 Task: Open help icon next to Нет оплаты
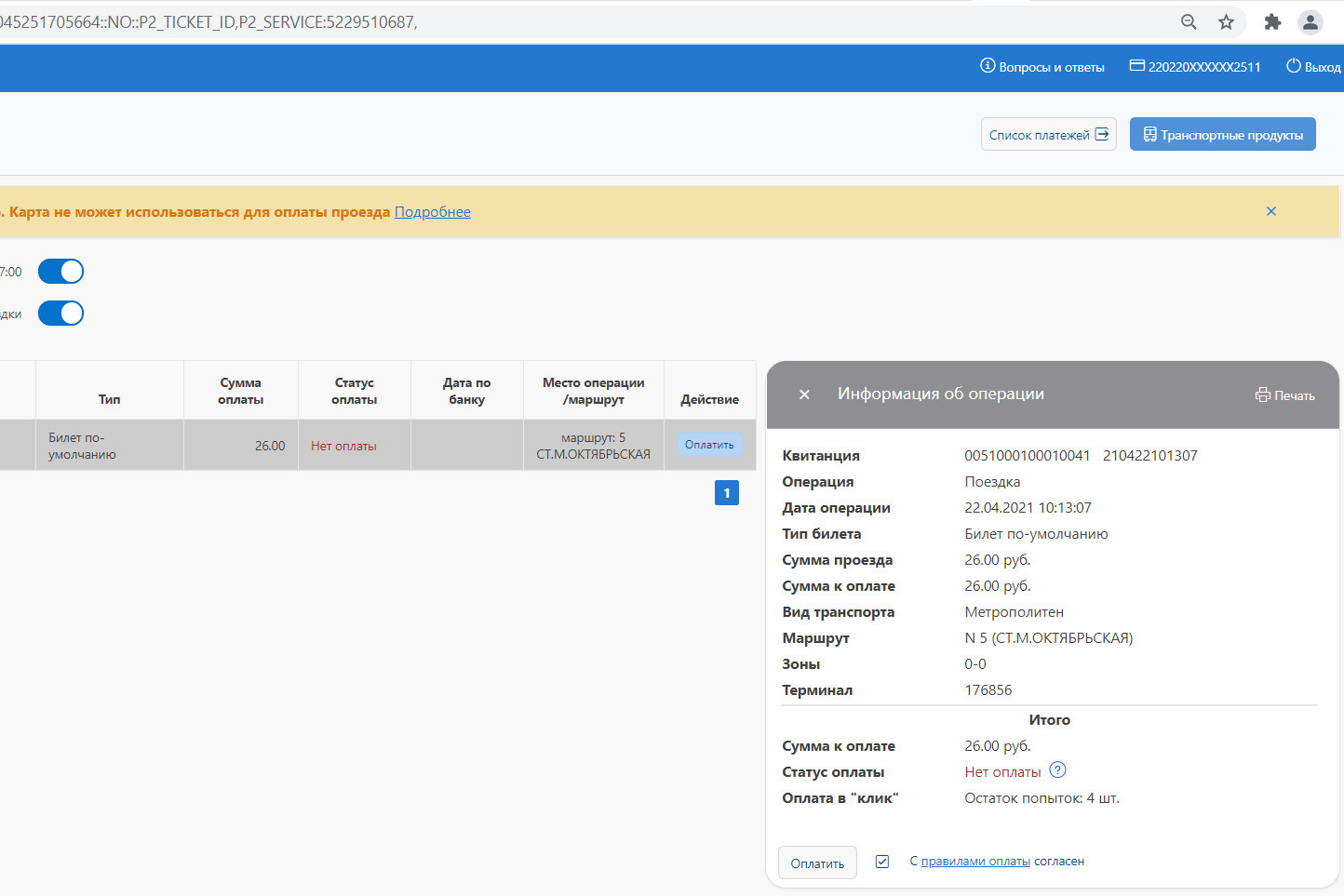point(1057,770)
